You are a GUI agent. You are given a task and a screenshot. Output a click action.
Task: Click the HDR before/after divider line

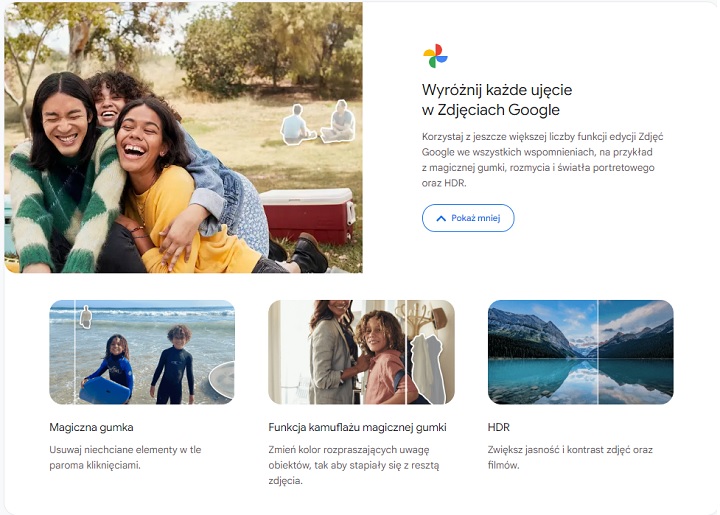[x=597, y=352]
